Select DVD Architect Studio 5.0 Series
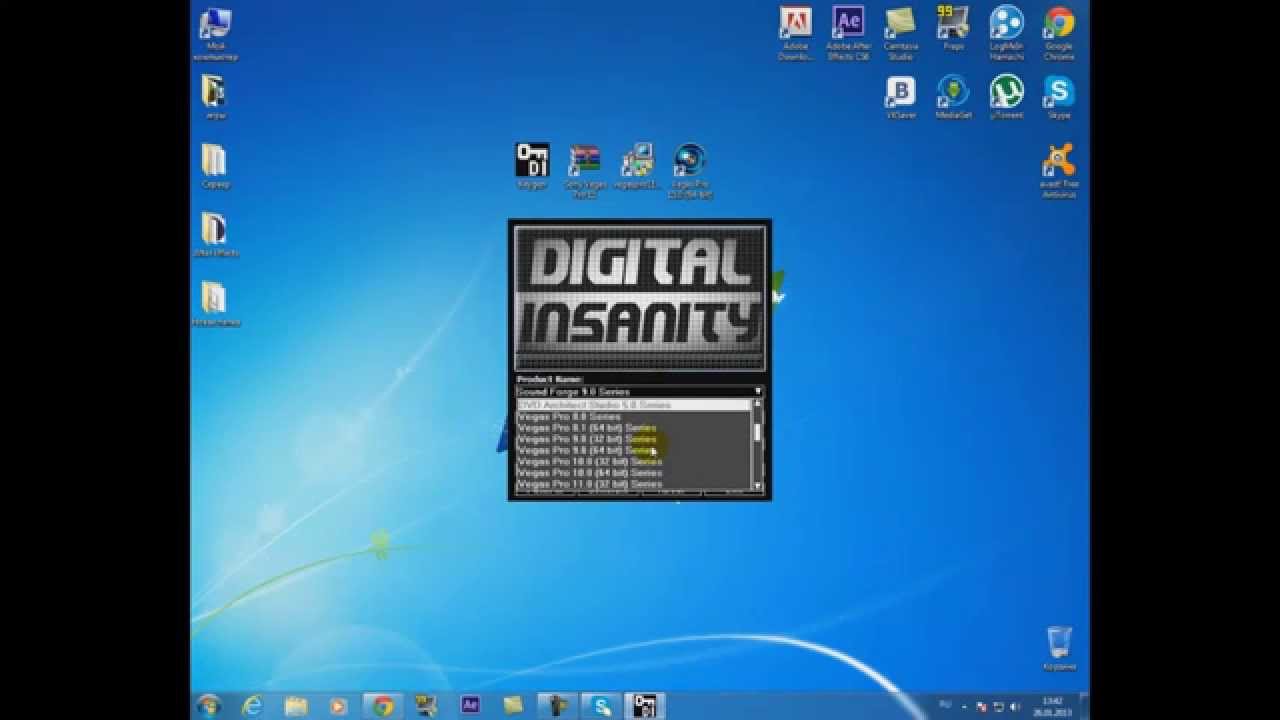 coord(634,405)
